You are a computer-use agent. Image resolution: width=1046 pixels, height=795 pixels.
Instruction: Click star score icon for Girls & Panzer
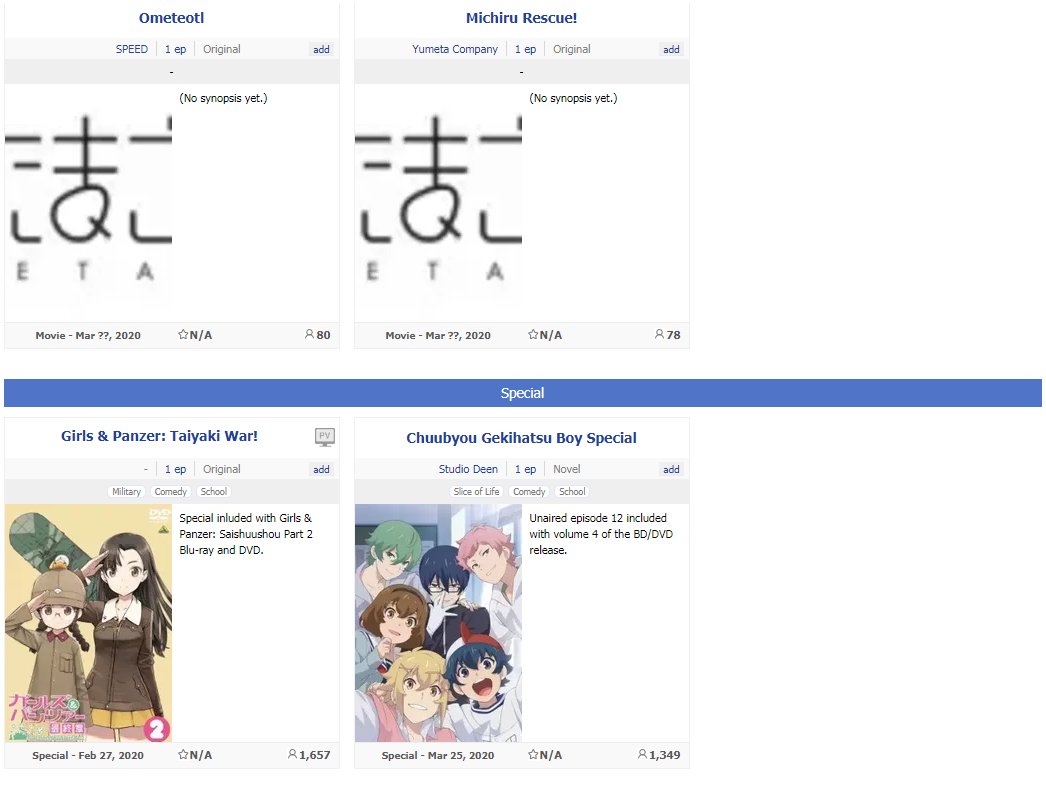tap(183, 755)
